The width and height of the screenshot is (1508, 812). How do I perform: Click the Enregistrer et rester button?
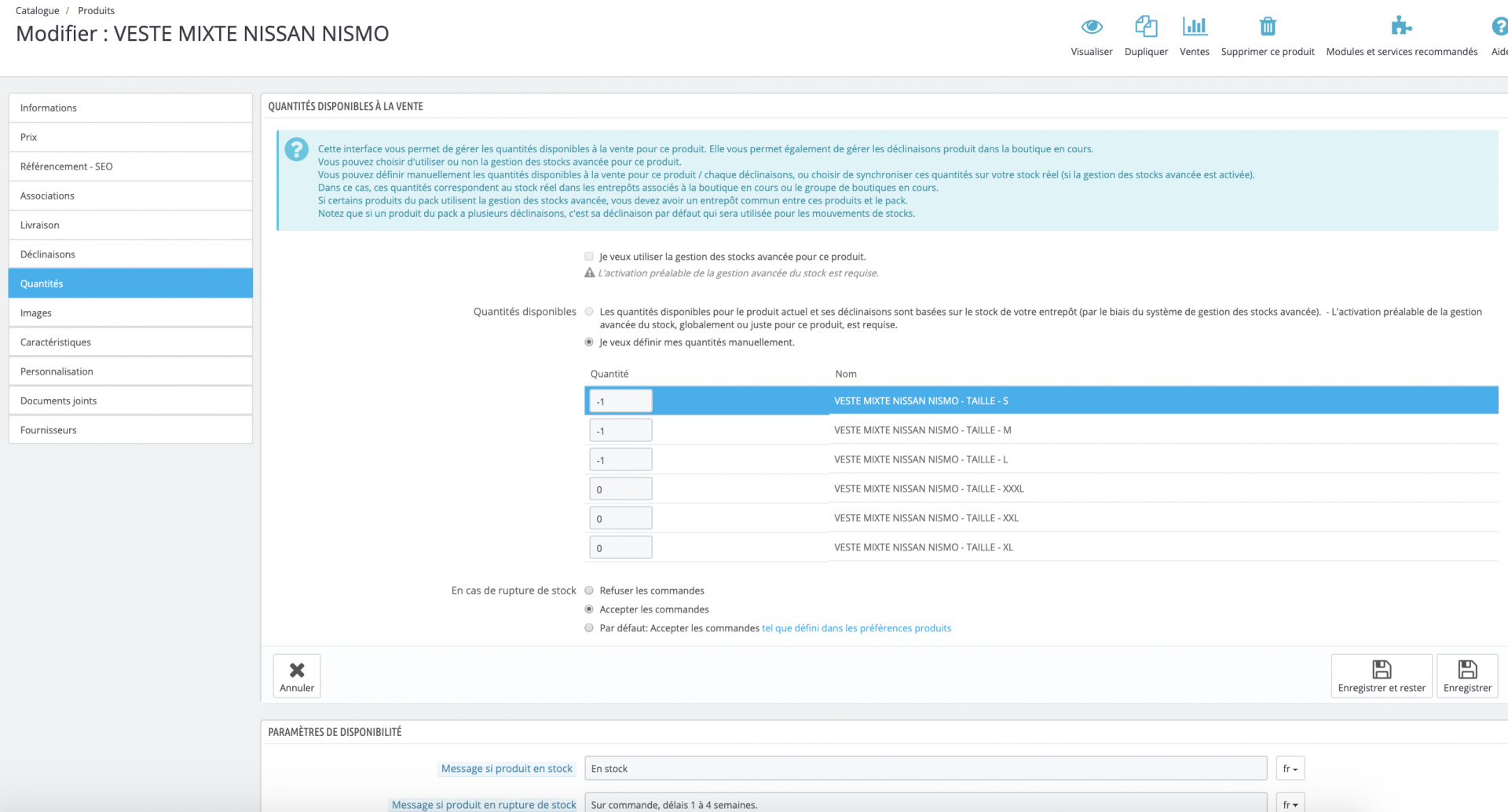pos(1382,675)
